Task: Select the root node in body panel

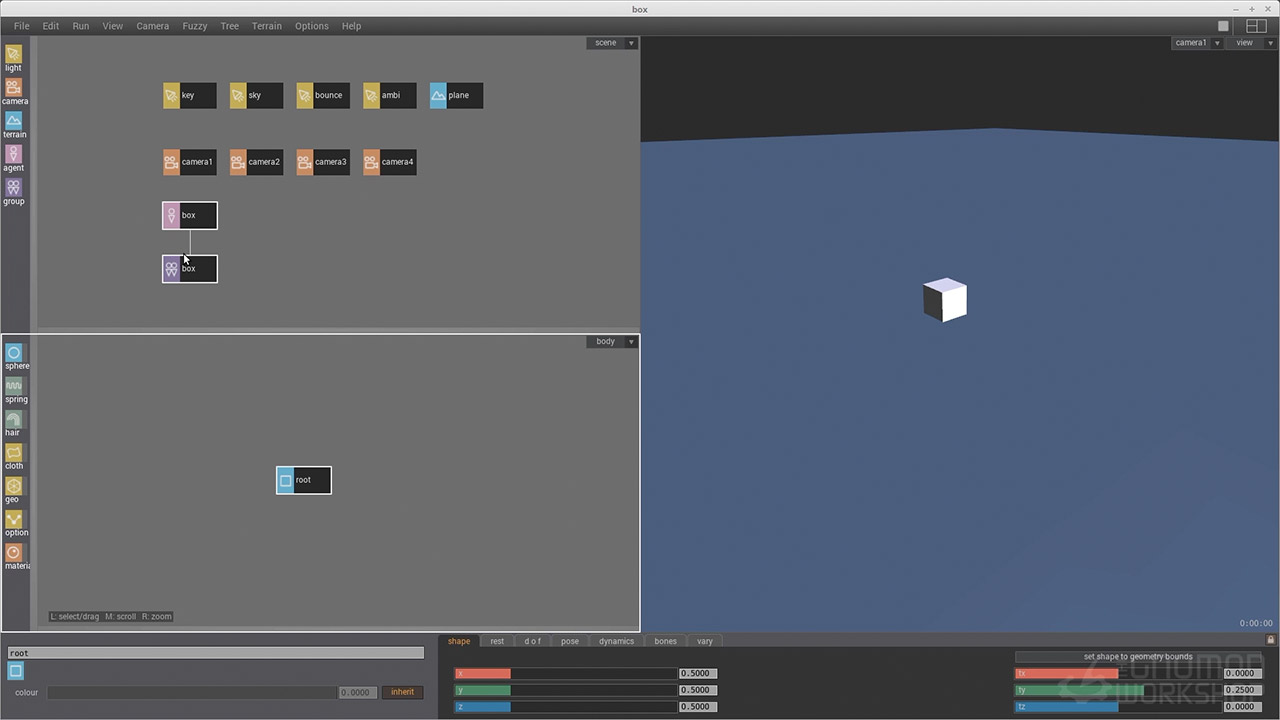Action: point(304,480)
